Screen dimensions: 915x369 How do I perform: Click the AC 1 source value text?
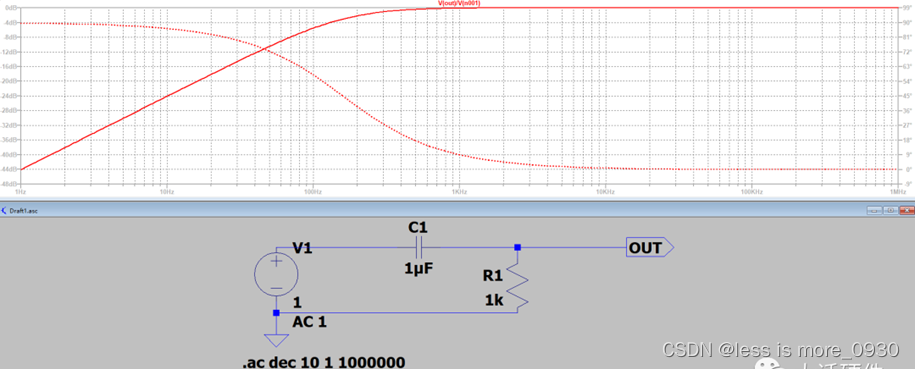[309, 322]
